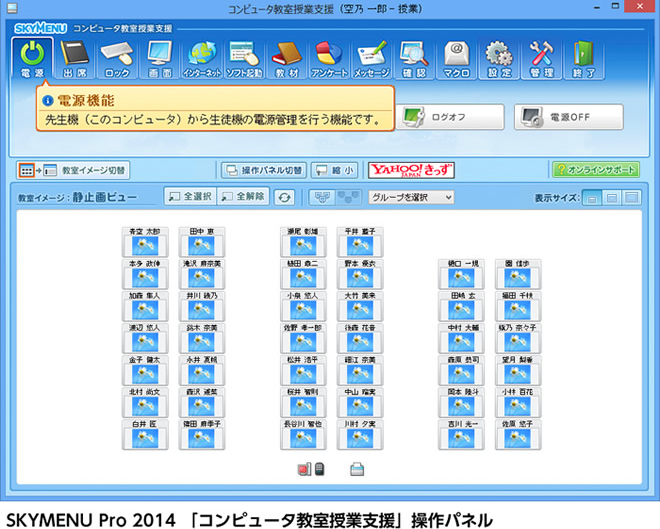Click 全選択 to select all students
The image size is (660, 529).
190,197
